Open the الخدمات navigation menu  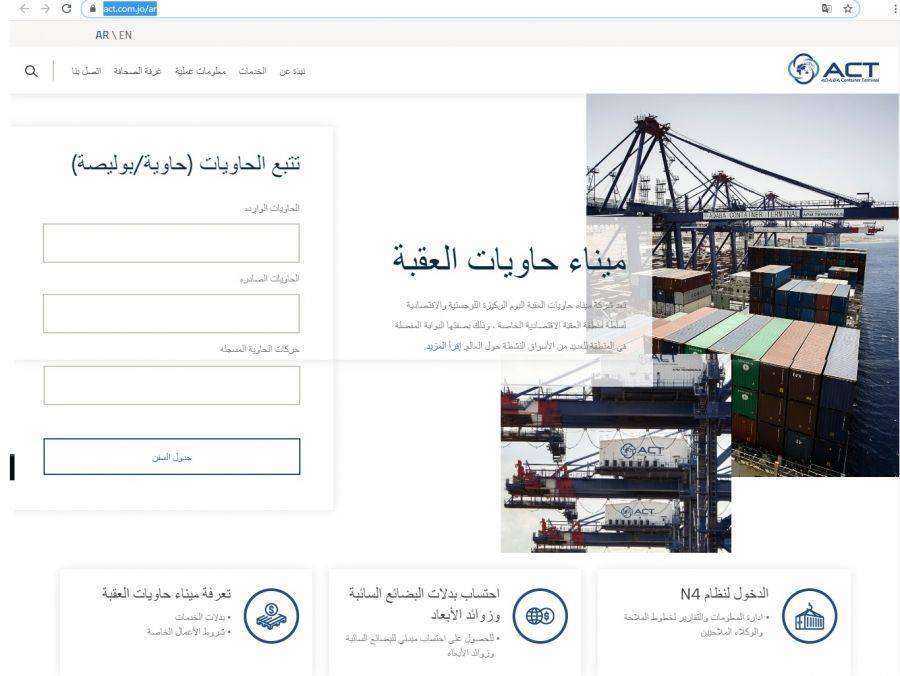tap(253, 71)
